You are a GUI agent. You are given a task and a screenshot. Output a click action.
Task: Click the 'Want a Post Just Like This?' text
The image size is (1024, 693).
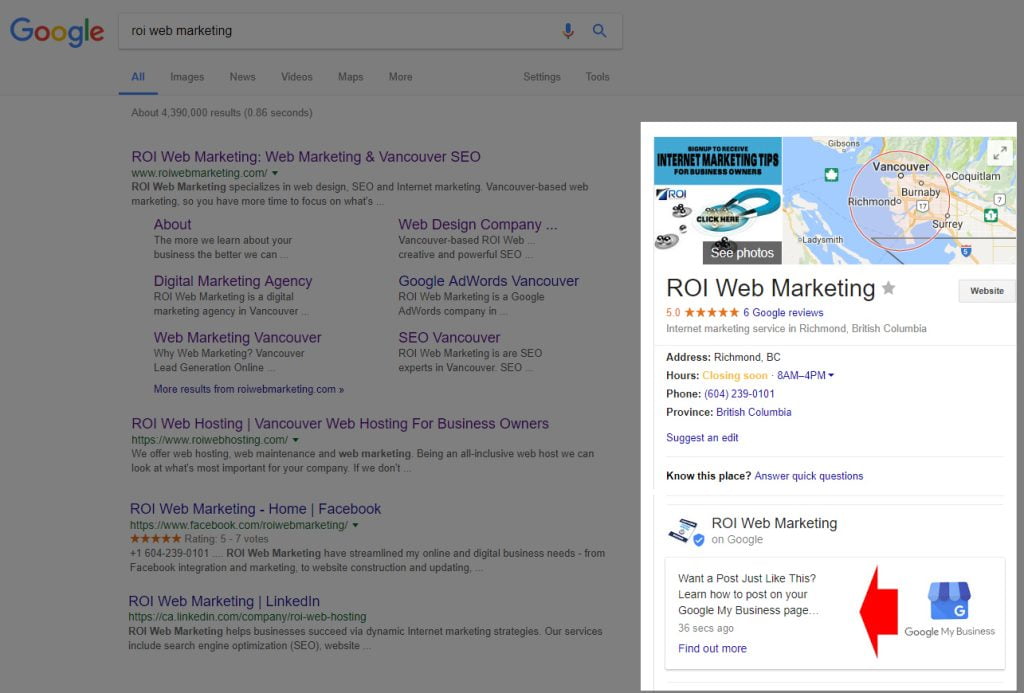point(746,578)
